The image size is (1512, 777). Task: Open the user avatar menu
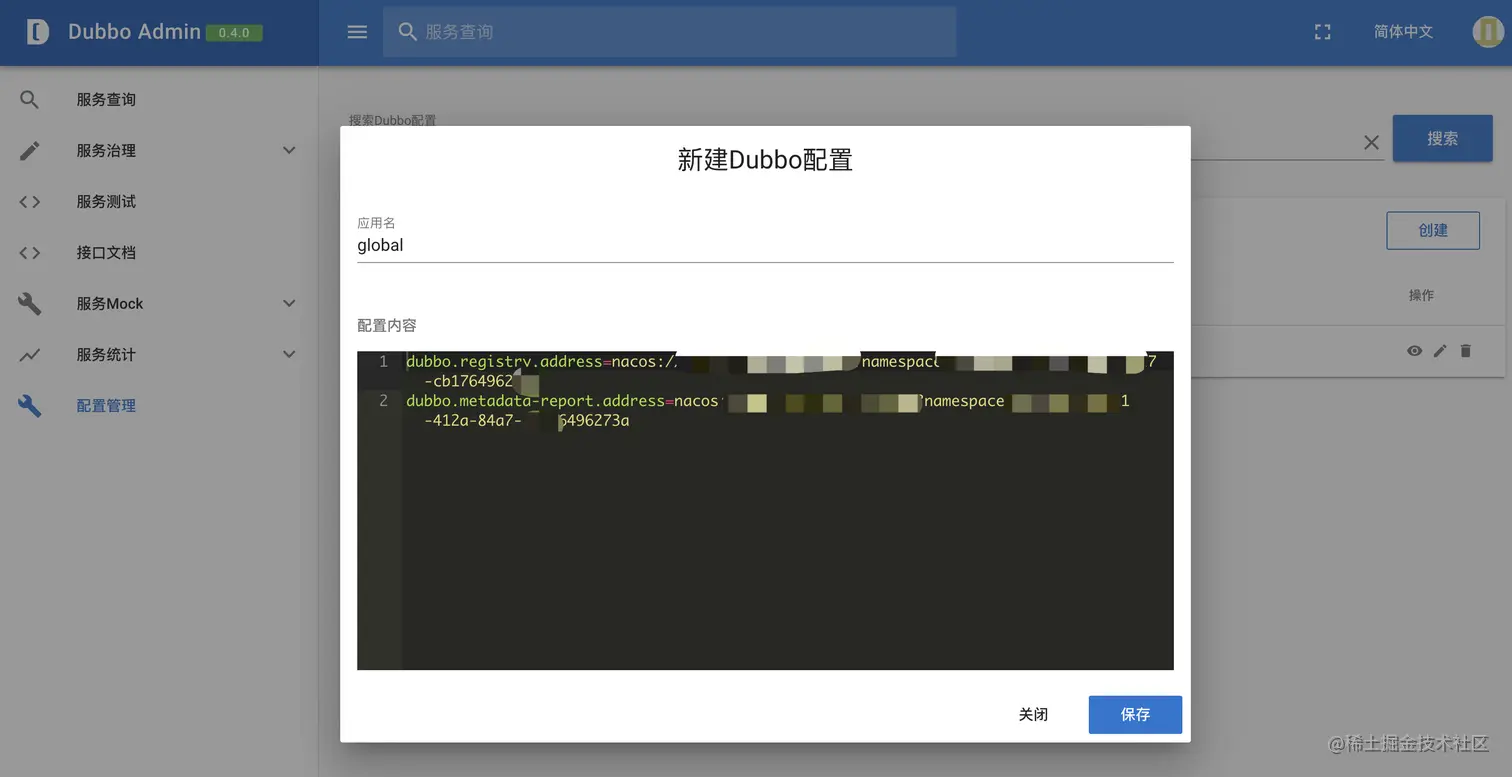coord(1487,32)
